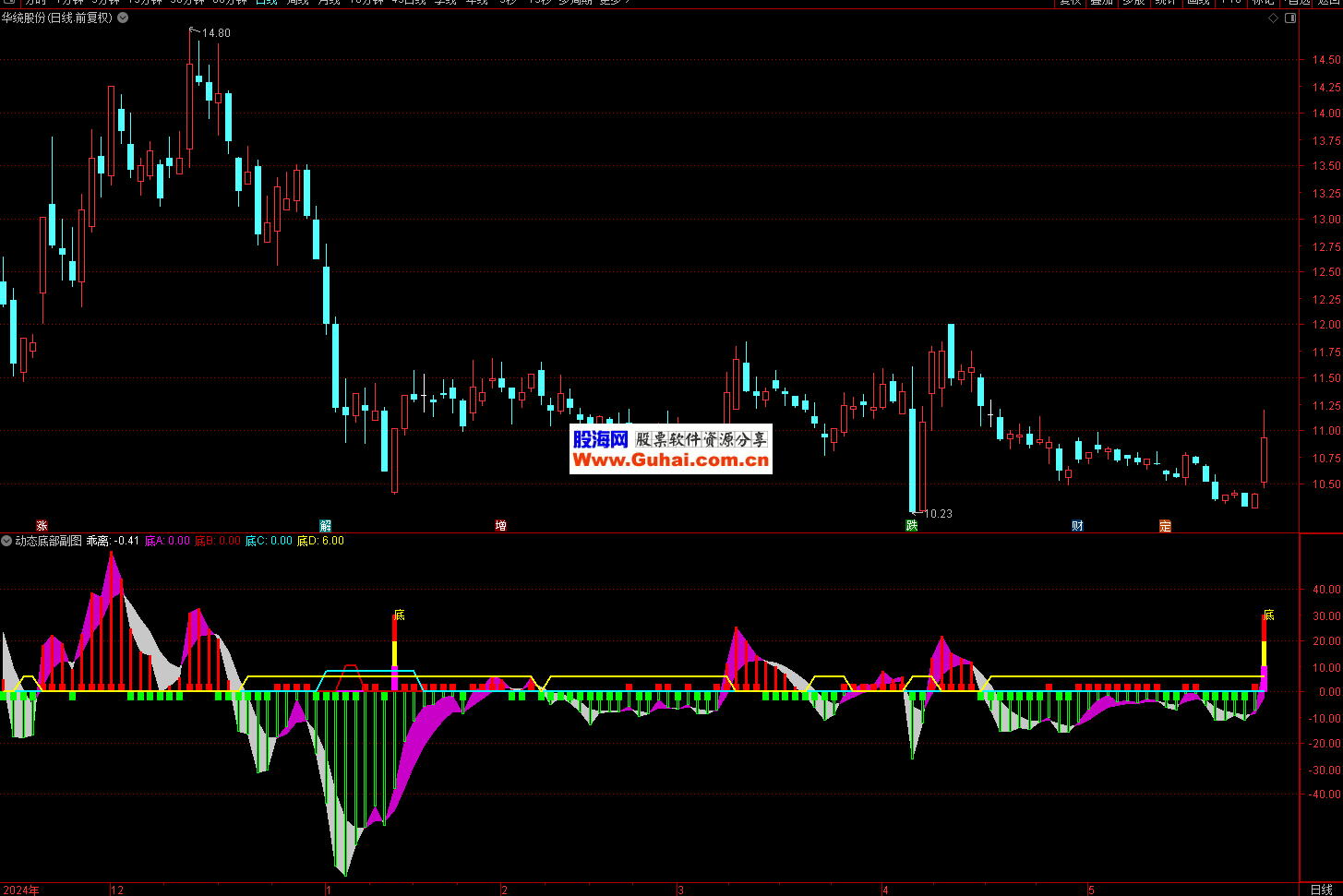Click the 14.80 high price label
Screen dimensions: 1343x896
pos(217,33)
